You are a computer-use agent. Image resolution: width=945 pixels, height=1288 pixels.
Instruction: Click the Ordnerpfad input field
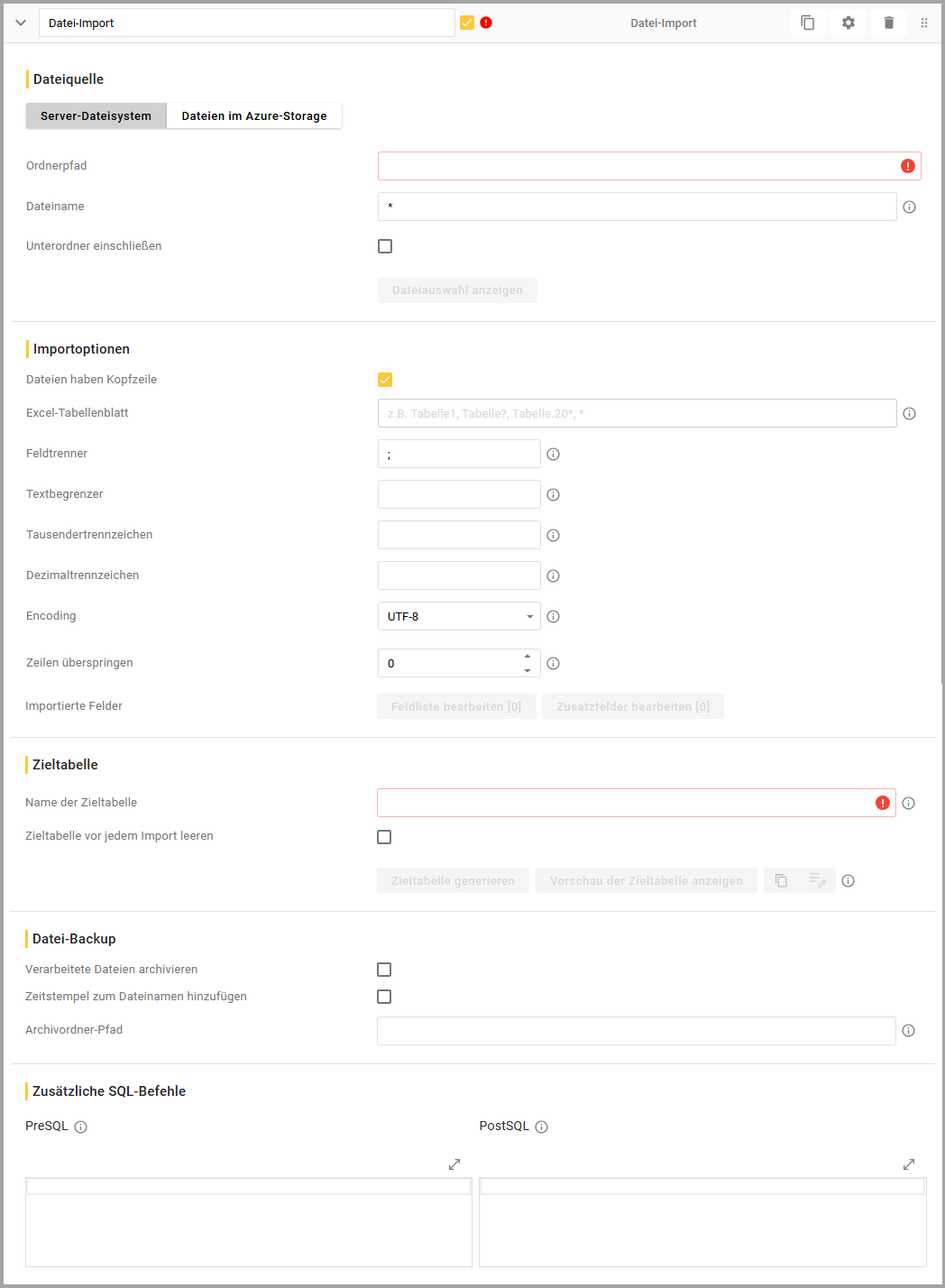pyautogui.click(x=636, y=166)
